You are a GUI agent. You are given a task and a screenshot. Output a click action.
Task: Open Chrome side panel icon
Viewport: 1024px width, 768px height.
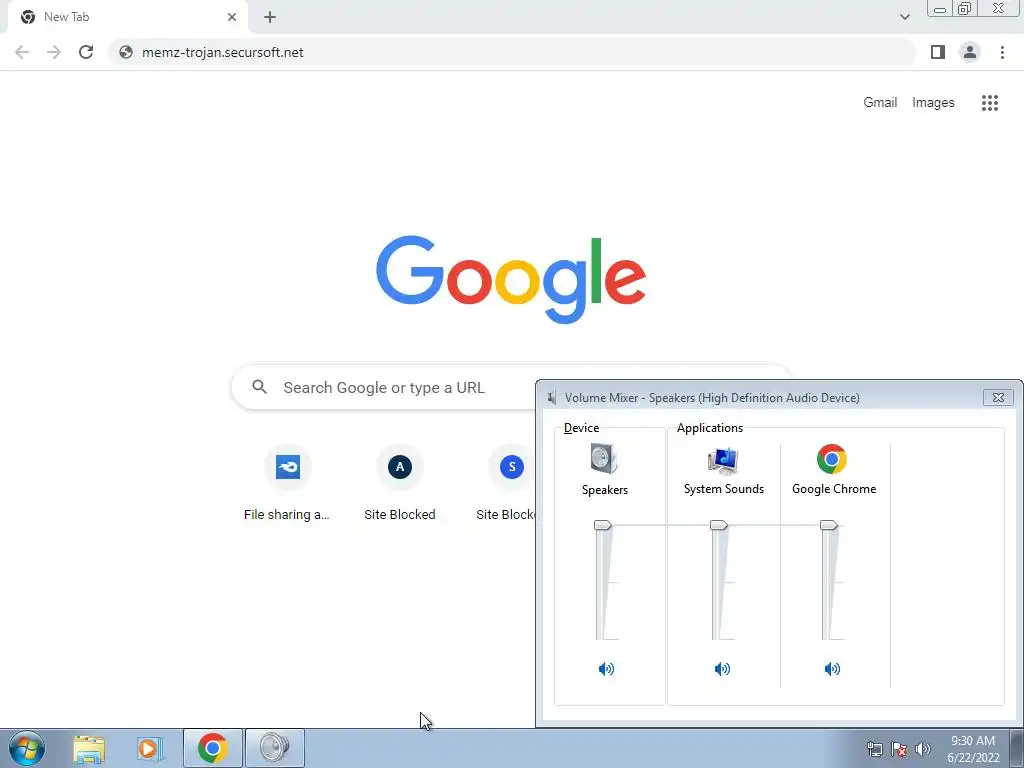tap(938, 52)
